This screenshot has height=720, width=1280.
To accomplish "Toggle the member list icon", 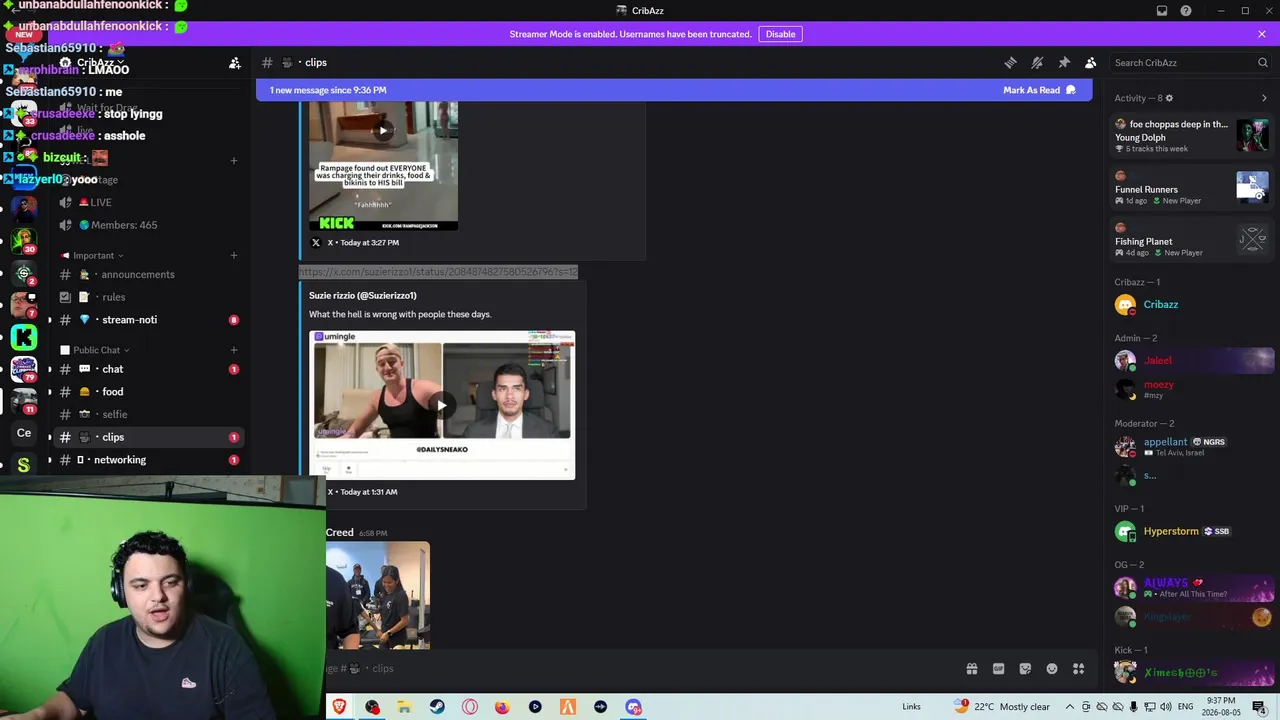I will (x=1091, y=62).
